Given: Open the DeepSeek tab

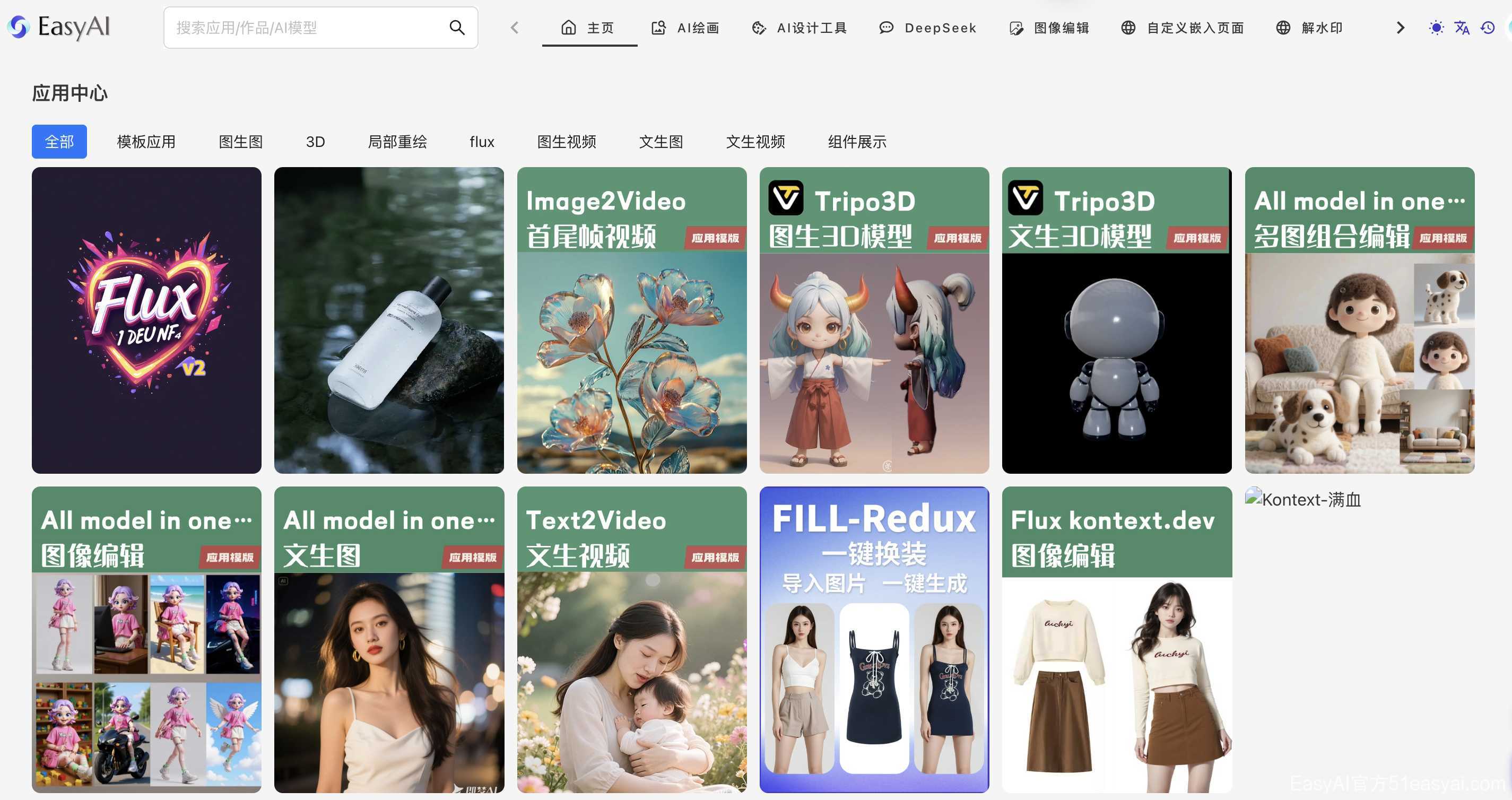Looking at the screenshot, I should 927,28.
